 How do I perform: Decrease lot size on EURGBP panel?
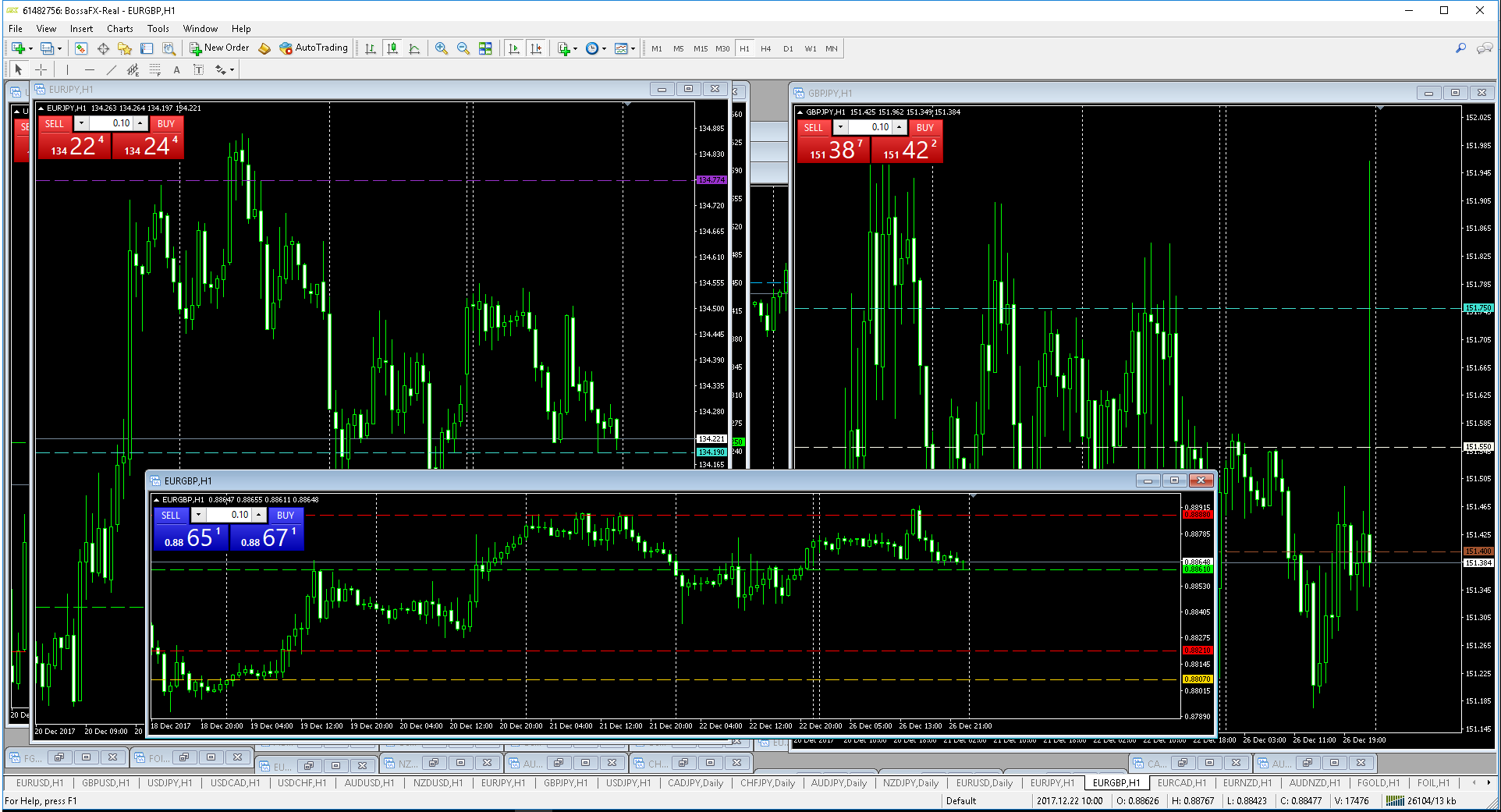pos(198,515)
